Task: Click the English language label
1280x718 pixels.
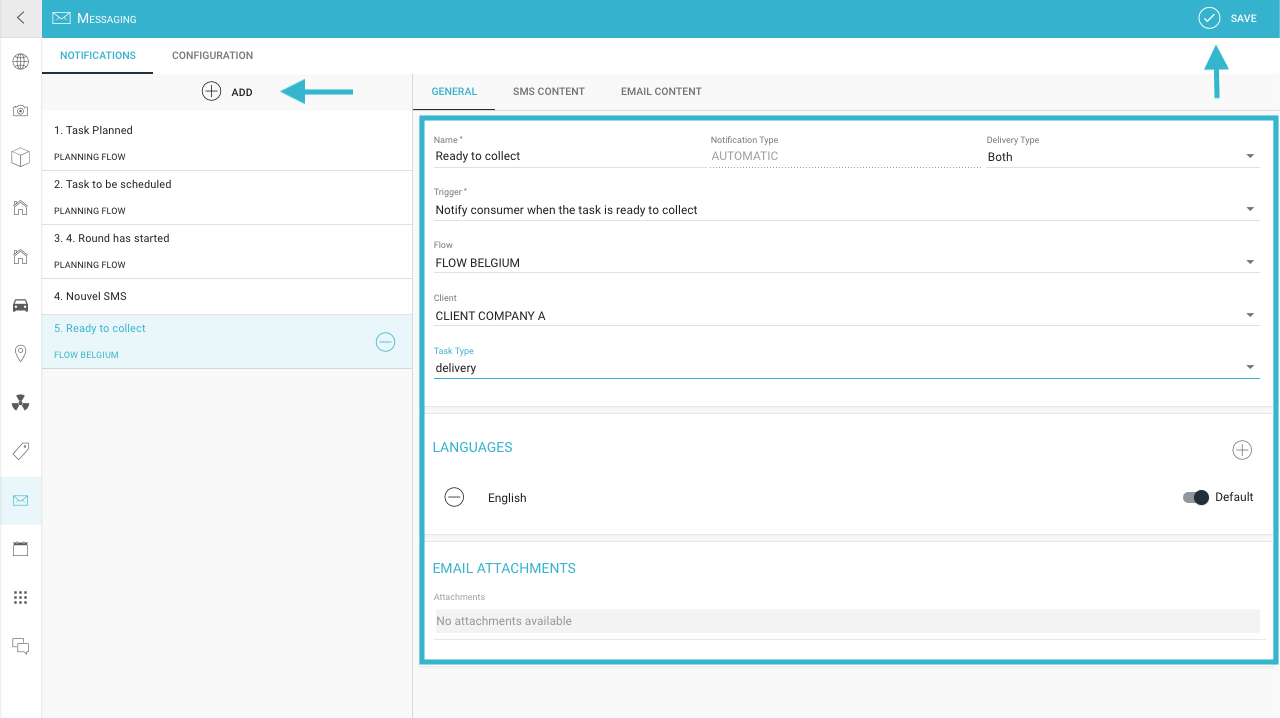Action: click(507, 498)
